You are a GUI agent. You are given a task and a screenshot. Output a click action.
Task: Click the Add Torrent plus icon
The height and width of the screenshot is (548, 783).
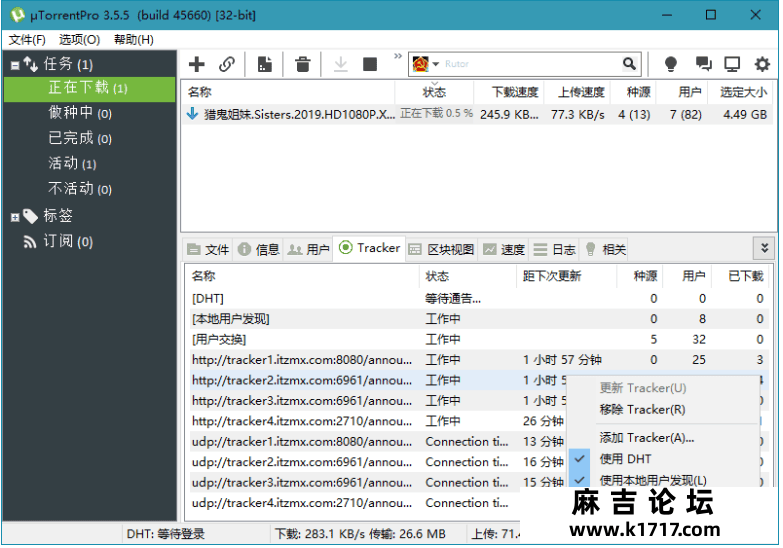click(x=197, y=64)
